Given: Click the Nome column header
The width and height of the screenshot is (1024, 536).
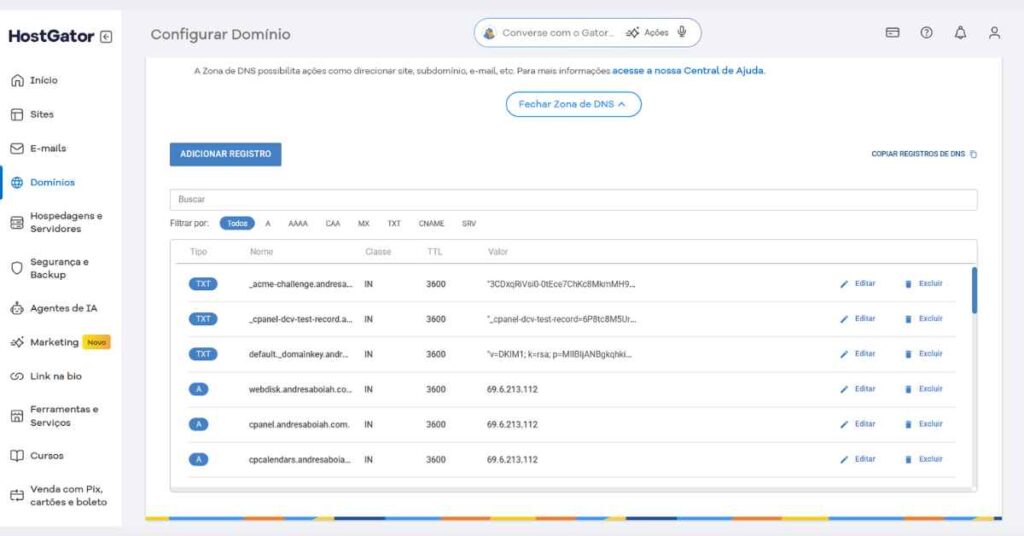Looking at the screenshot, I should pos(261,251).
